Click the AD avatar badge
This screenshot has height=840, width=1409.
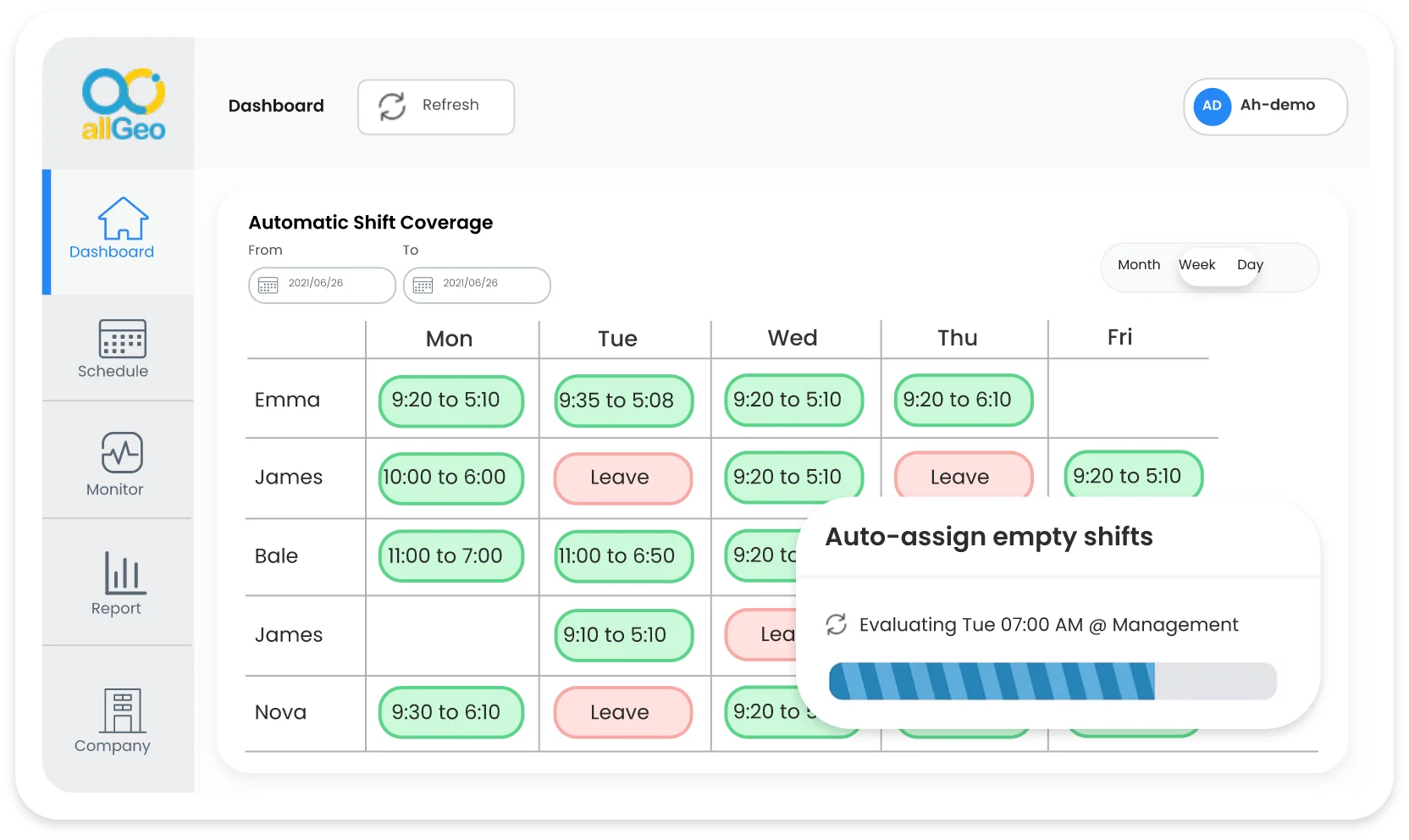point(1212,107)
